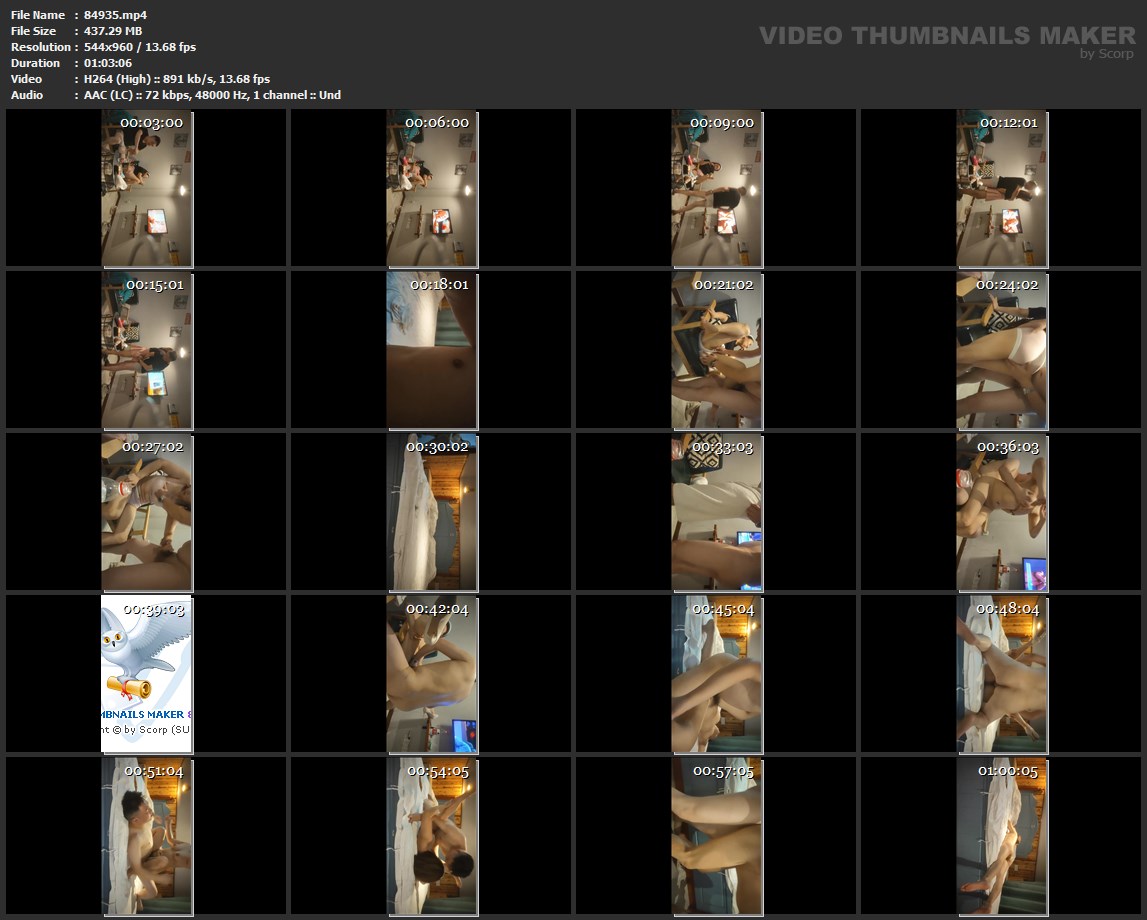Click the 00:51:04 timestamp label
The height and width of the screenshot is (920, 1147).
(x=153, y=771)
